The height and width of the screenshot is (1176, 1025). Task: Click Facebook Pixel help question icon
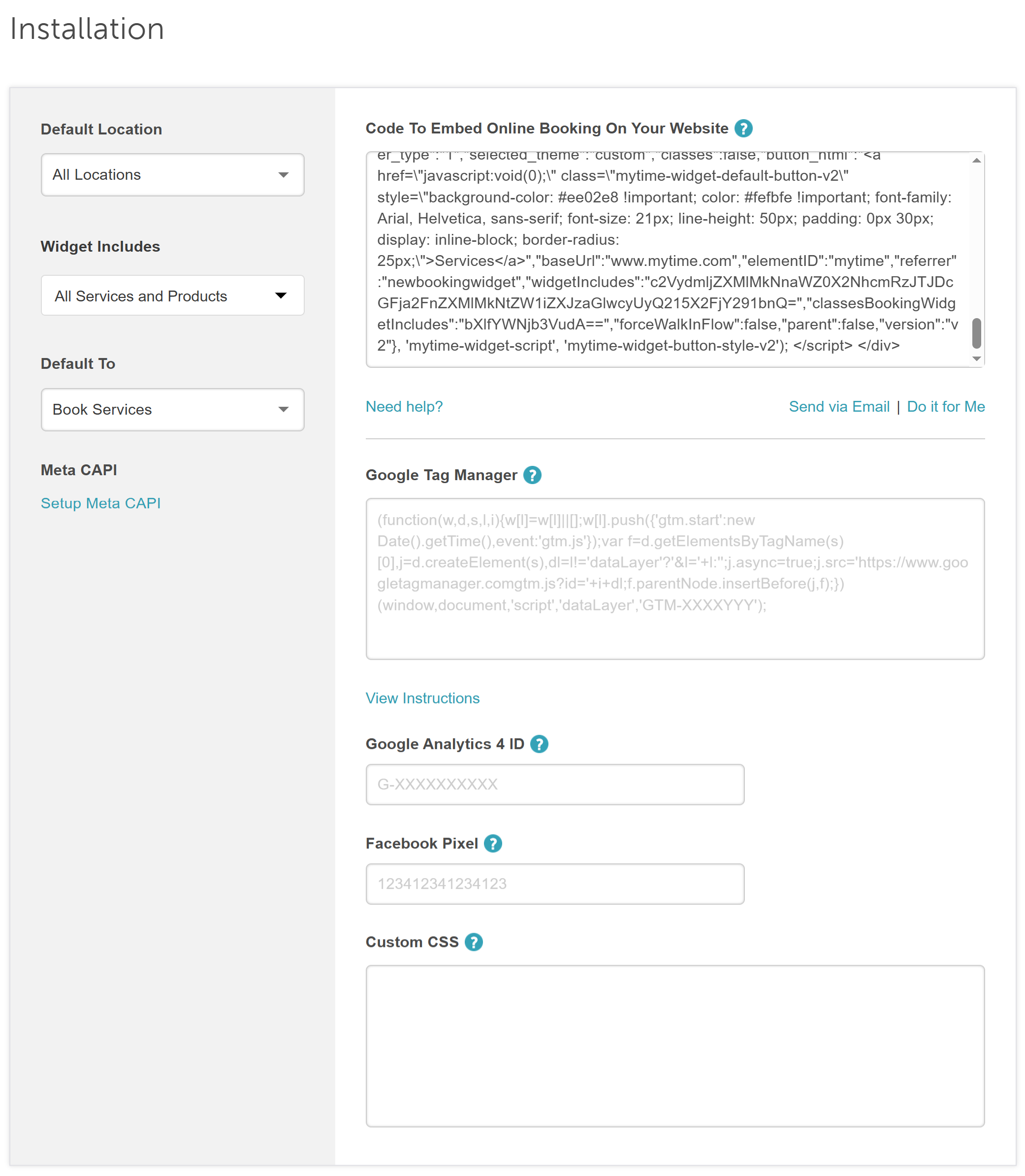point(492,844)
